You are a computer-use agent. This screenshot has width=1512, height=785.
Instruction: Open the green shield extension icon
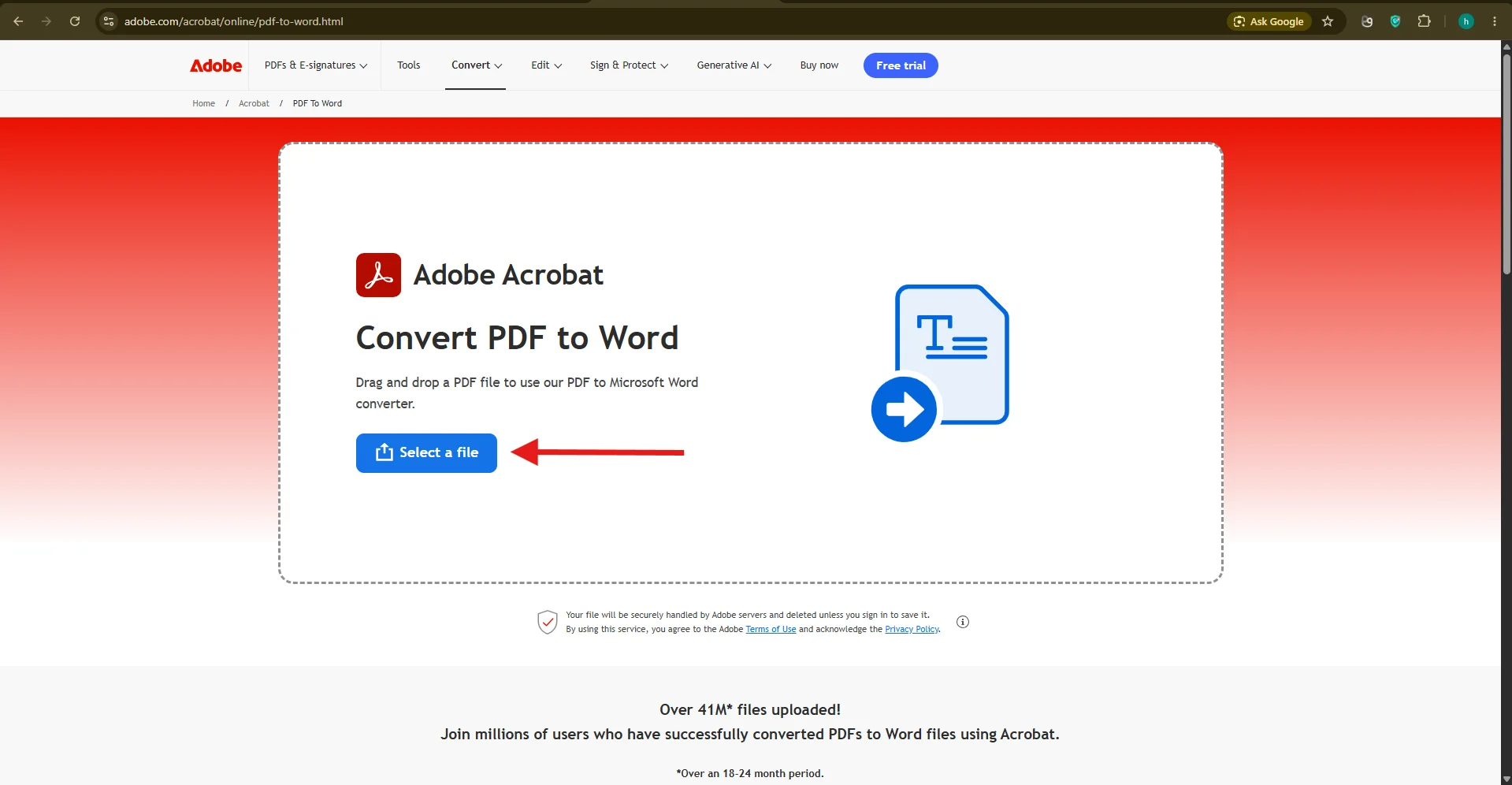1395,21
